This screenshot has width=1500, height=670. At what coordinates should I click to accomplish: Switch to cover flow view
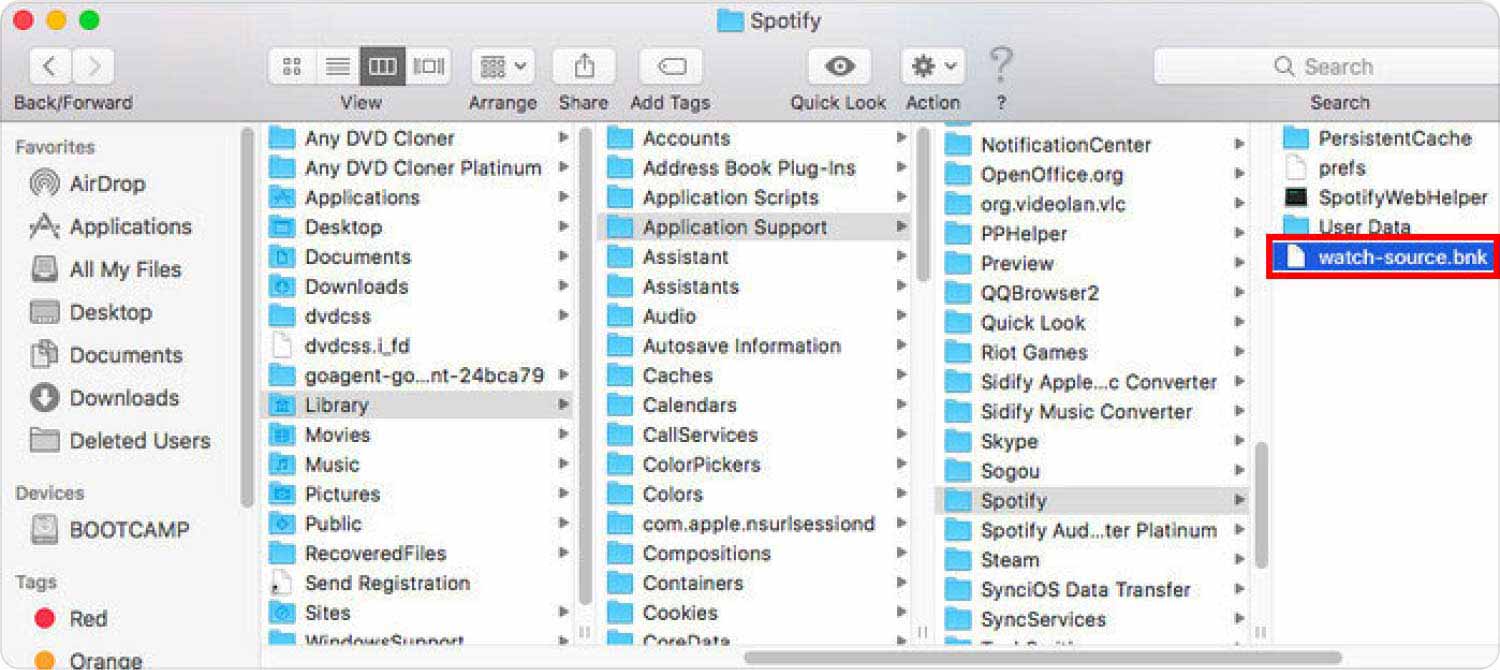(x=429, y=67)
